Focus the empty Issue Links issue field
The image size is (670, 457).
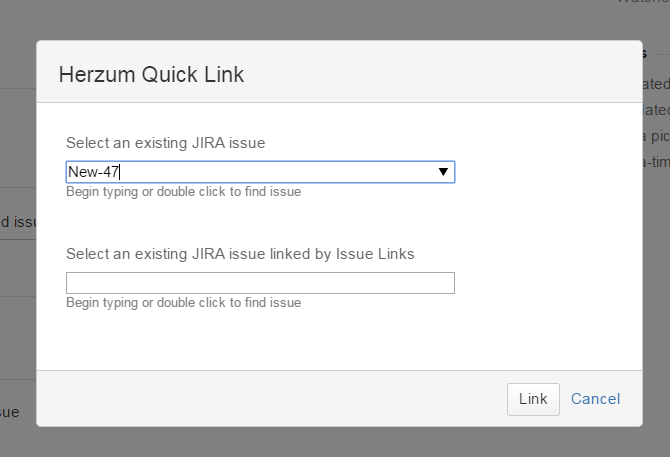coord(260,283)
